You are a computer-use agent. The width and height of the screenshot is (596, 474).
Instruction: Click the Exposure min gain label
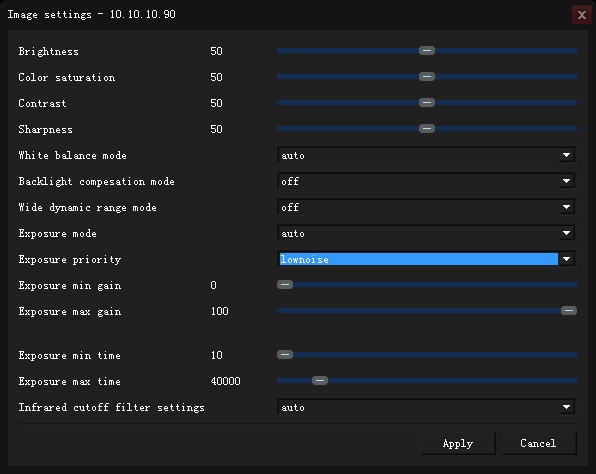pyautogui.click(x=70, y=285)
